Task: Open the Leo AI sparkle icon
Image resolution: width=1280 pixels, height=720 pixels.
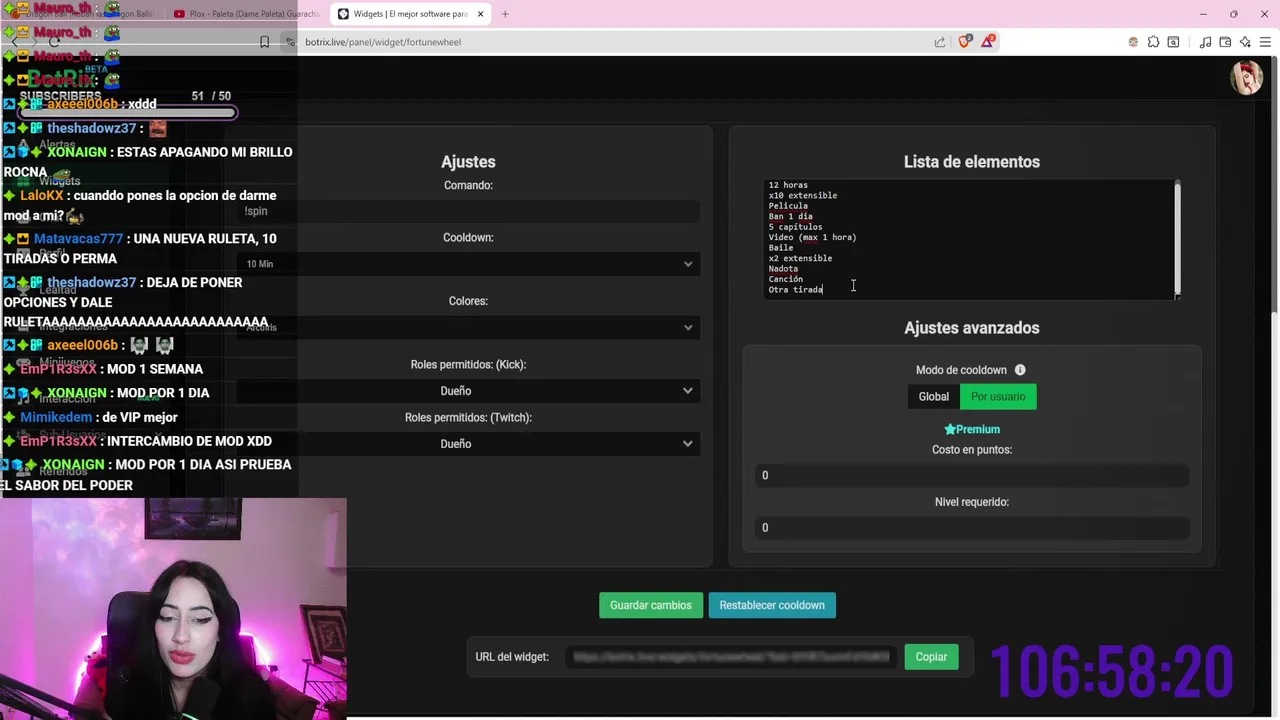Action: (1245, 42)
